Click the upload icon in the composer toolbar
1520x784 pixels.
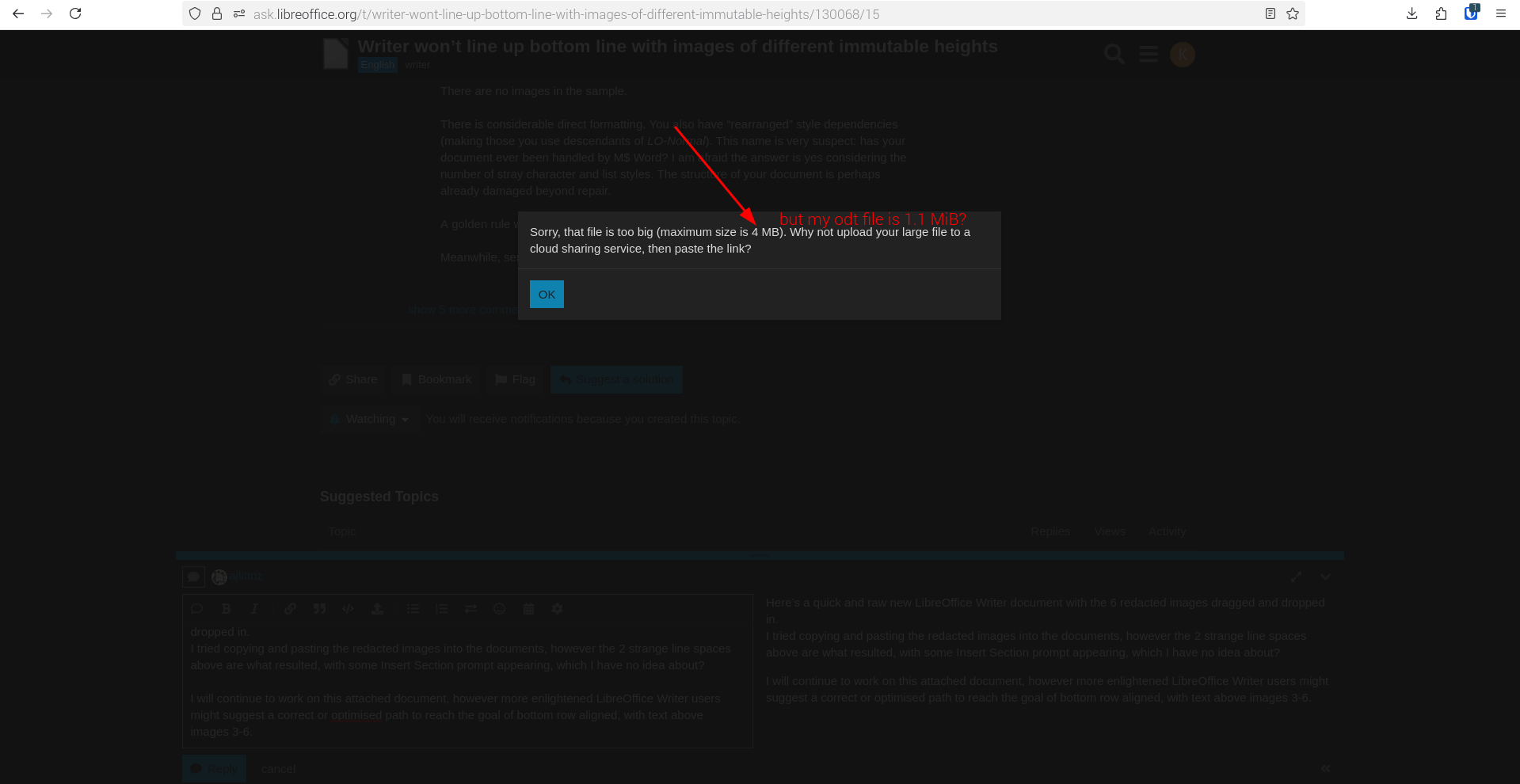[377, 609]
